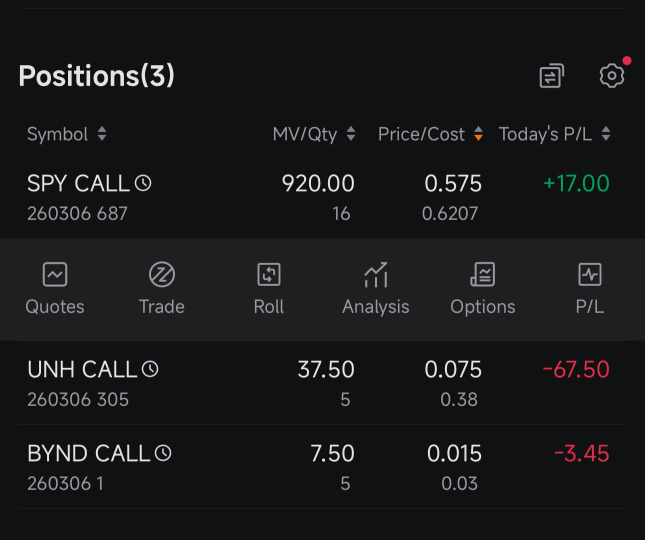
Task: Tap the switch view list icon
Action: pos(551,76)
